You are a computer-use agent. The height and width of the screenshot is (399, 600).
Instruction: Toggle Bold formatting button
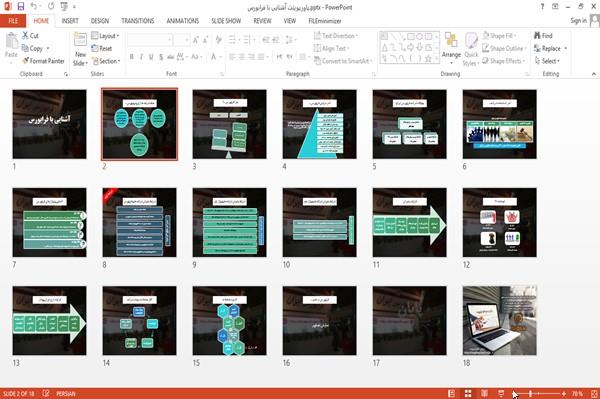[132, 57]
